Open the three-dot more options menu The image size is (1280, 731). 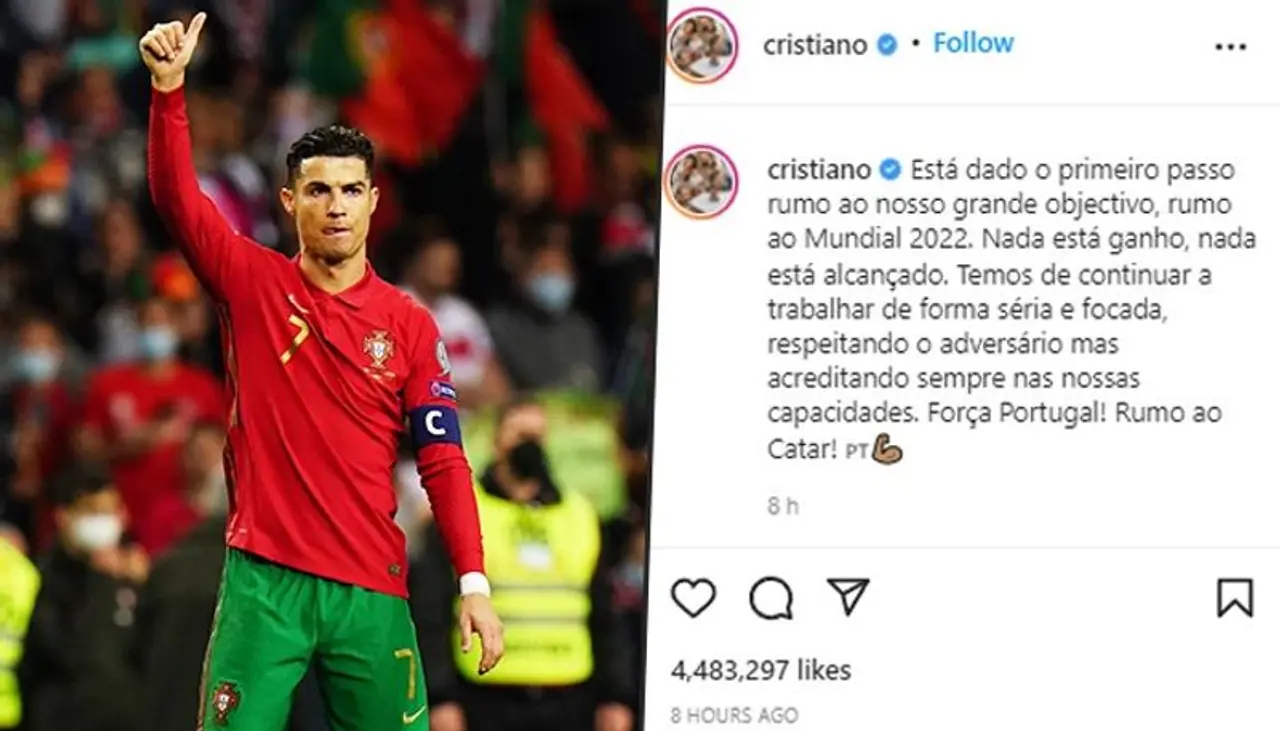(1230, 47)
